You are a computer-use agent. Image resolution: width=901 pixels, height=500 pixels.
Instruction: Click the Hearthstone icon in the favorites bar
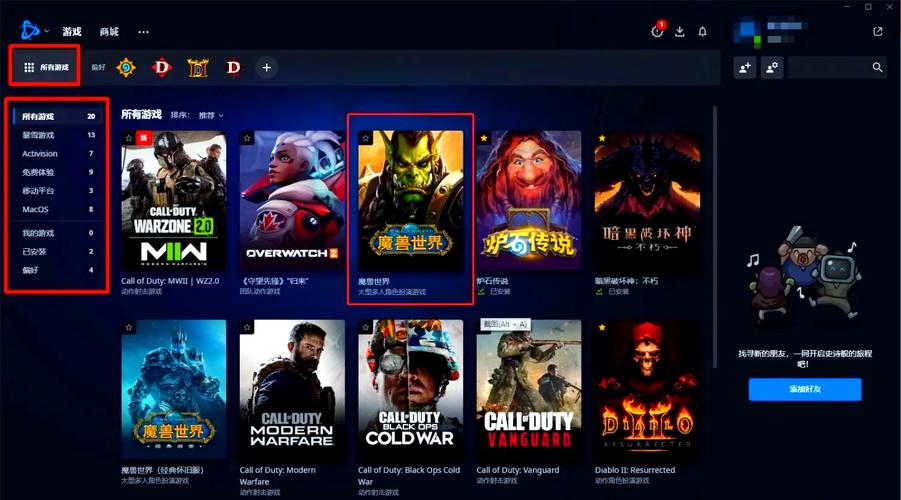tap(126, 68)
